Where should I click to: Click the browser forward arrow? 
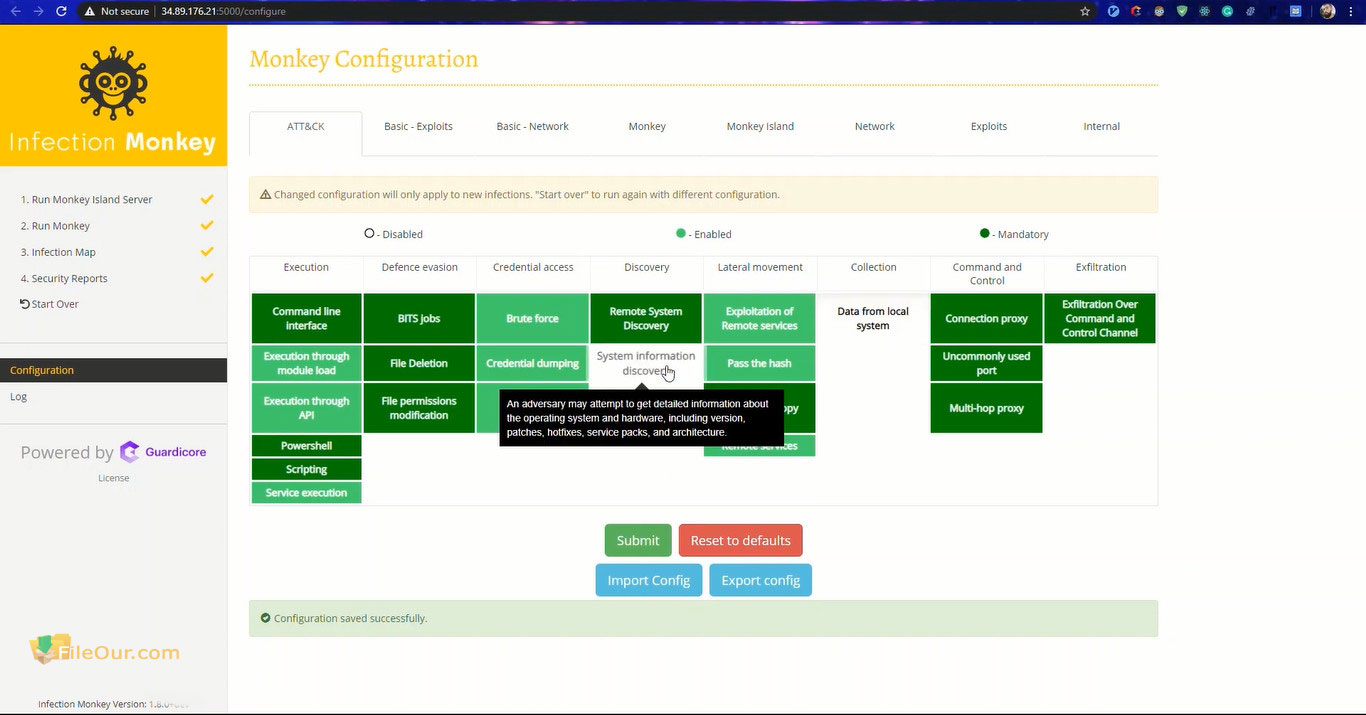coord(38,11)
